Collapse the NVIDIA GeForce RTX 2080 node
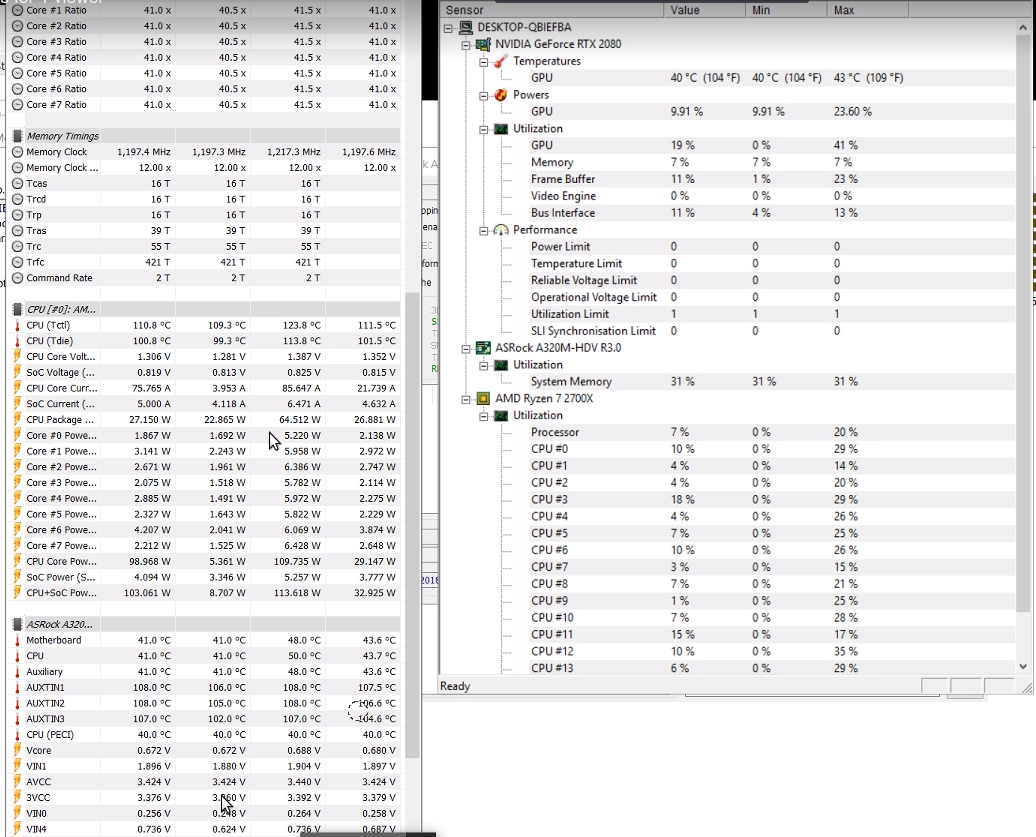 [x=466, y=44]
